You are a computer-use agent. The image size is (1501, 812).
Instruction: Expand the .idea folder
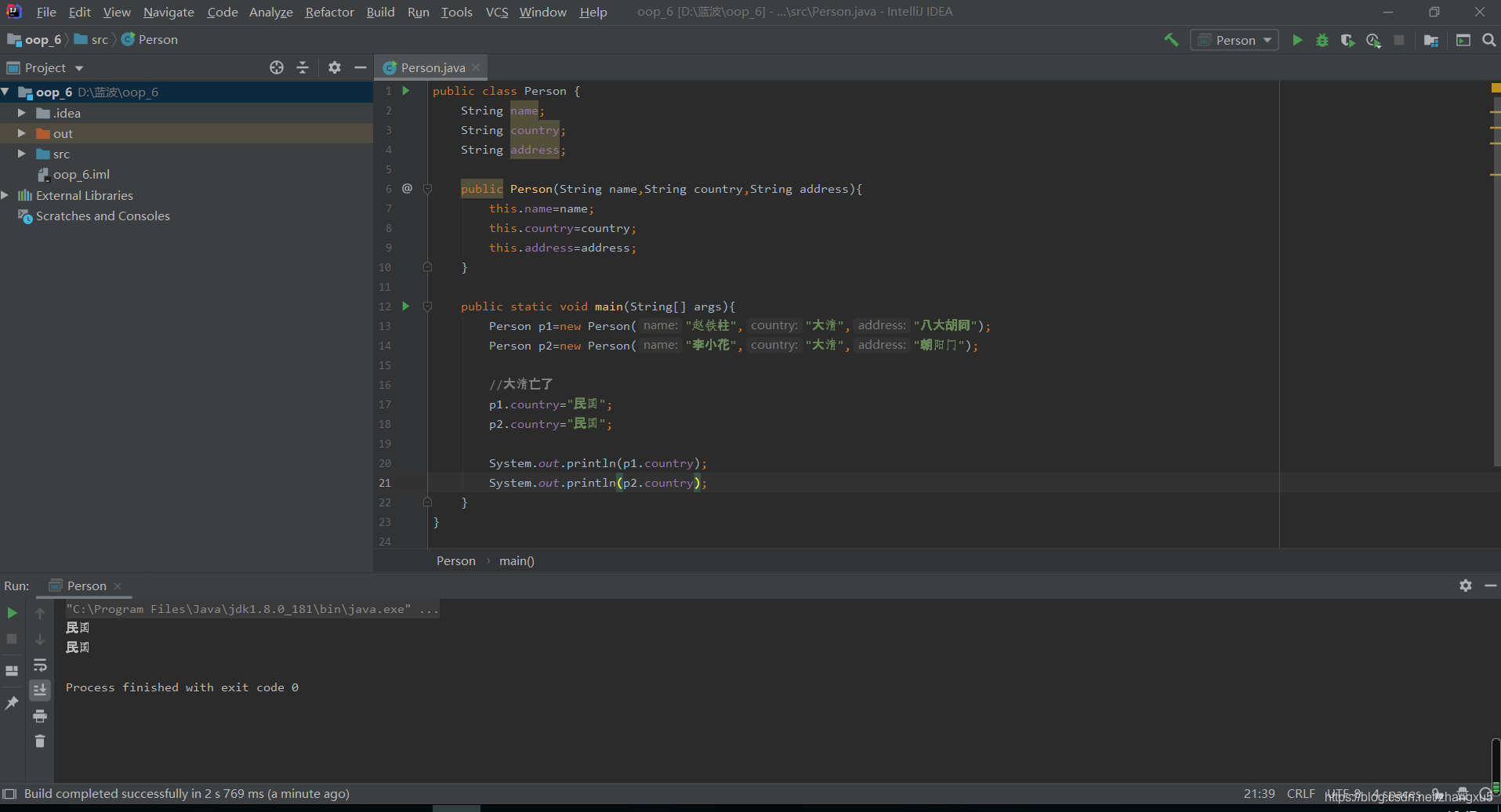(22, 113)
